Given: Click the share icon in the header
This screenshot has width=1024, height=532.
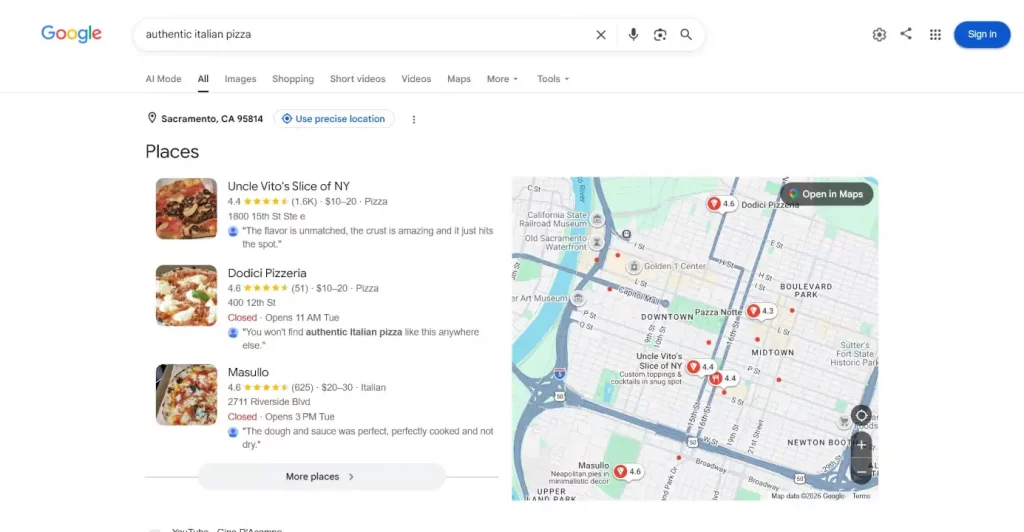Looking at the screenshot, I should click(x=906, y=34).
